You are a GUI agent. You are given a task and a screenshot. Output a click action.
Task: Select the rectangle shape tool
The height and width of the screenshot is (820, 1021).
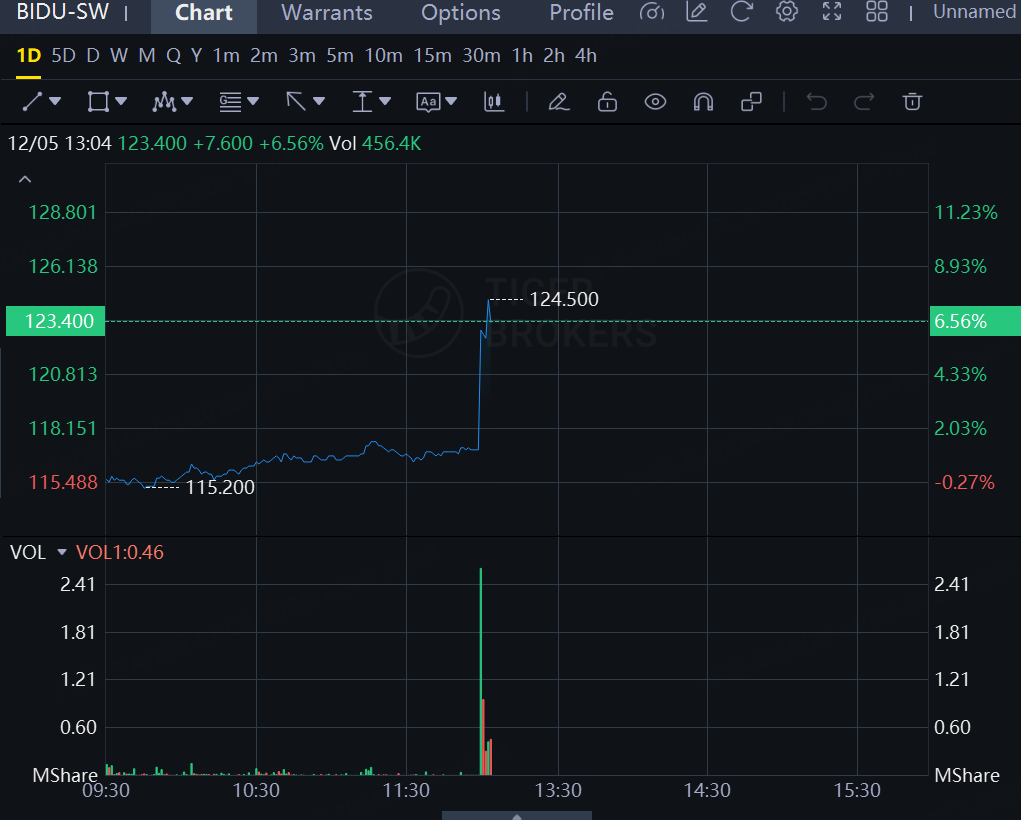[98, 102]
